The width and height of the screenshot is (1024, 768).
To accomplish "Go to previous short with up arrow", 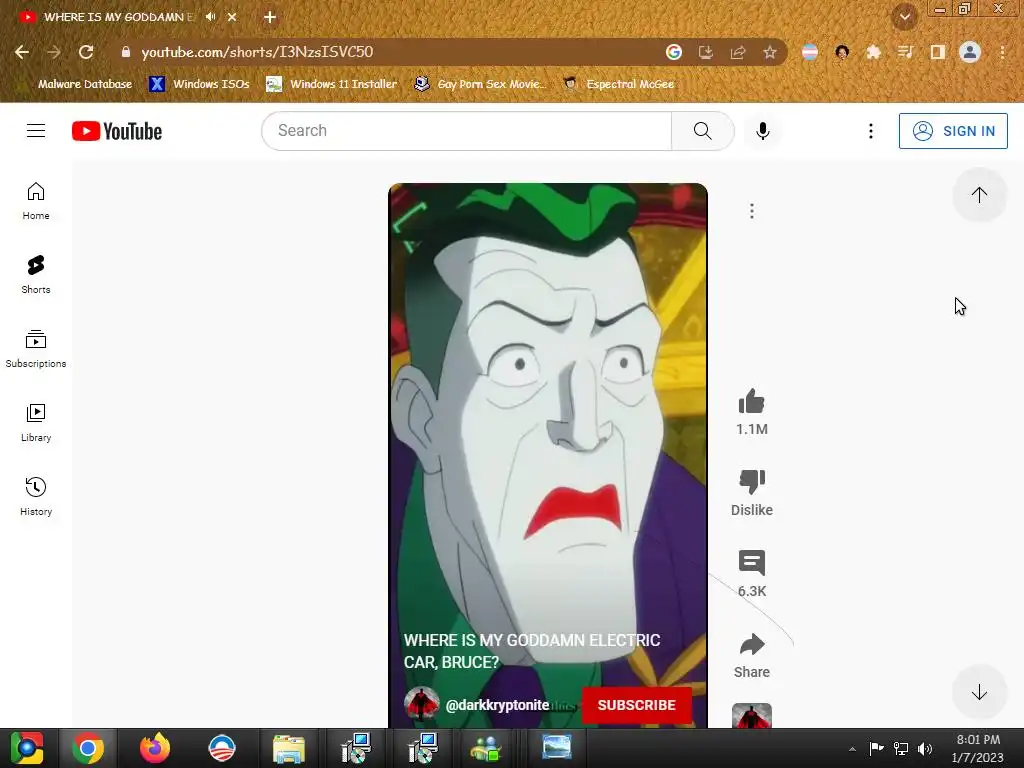I will coord(979,195).
